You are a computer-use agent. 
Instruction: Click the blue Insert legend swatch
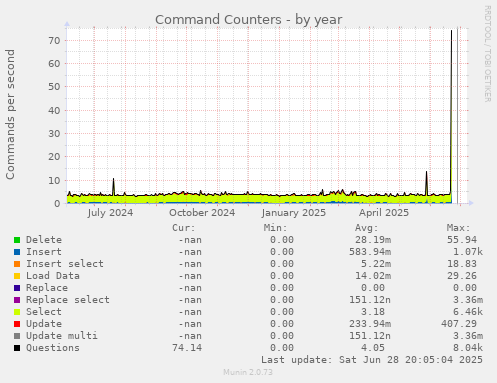[x=17, y=252]
